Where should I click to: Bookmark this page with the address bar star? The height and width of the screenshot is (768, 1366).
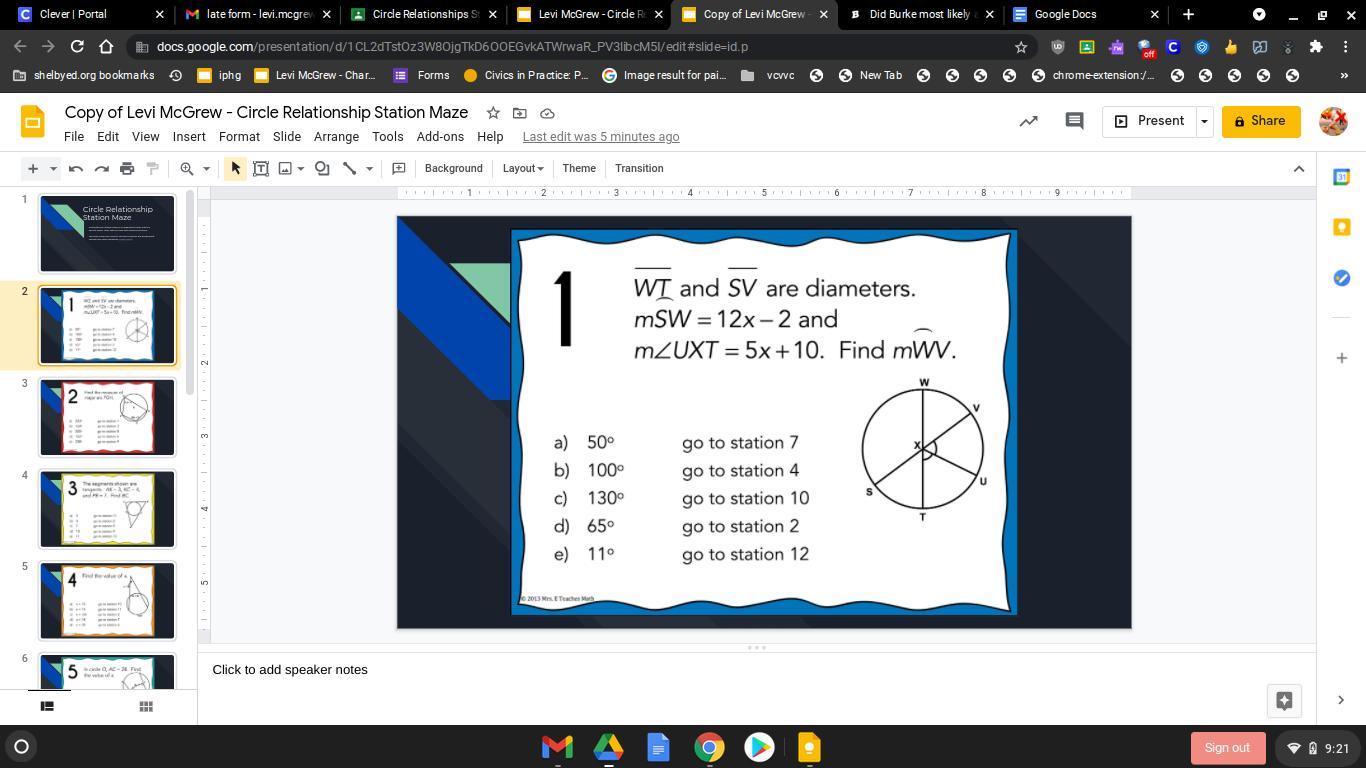click(1021, 47)
